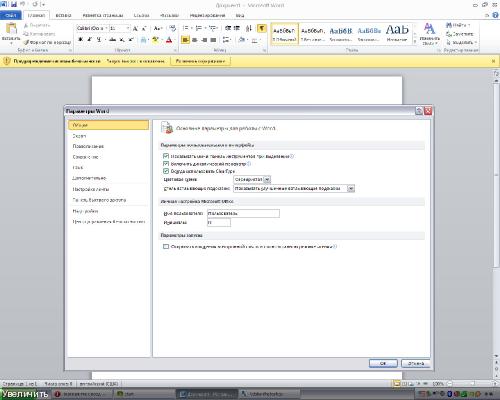The image size is (500, 400).
Task: Toggle Italic formatting in the ribbon
Action: click(x=89, y=40)
